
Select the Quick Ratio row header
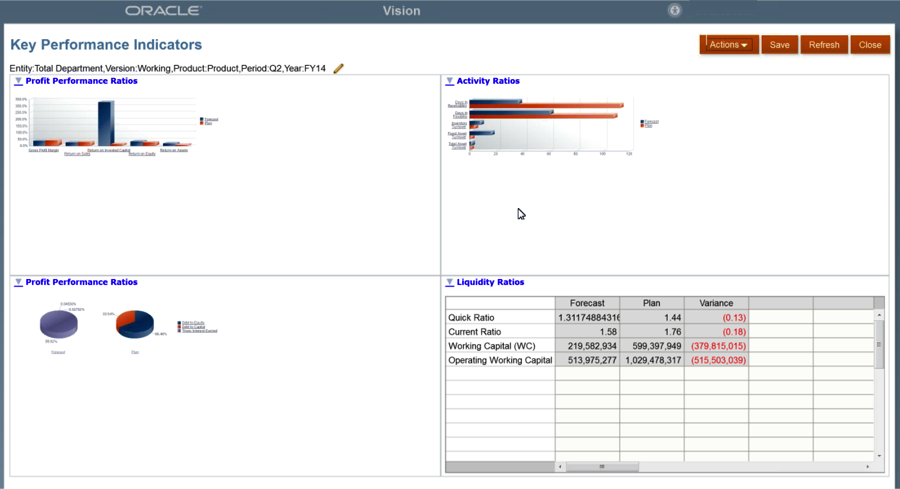point(499,318)
